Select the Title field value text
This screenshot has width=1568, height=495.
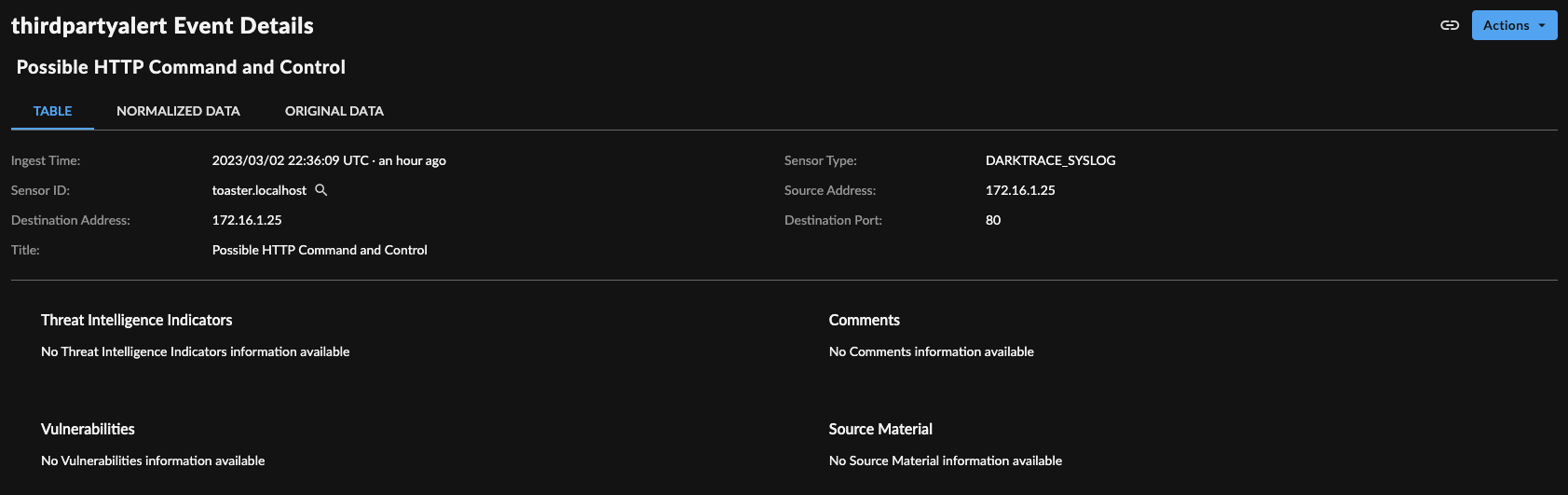click(x=320, y=250)
